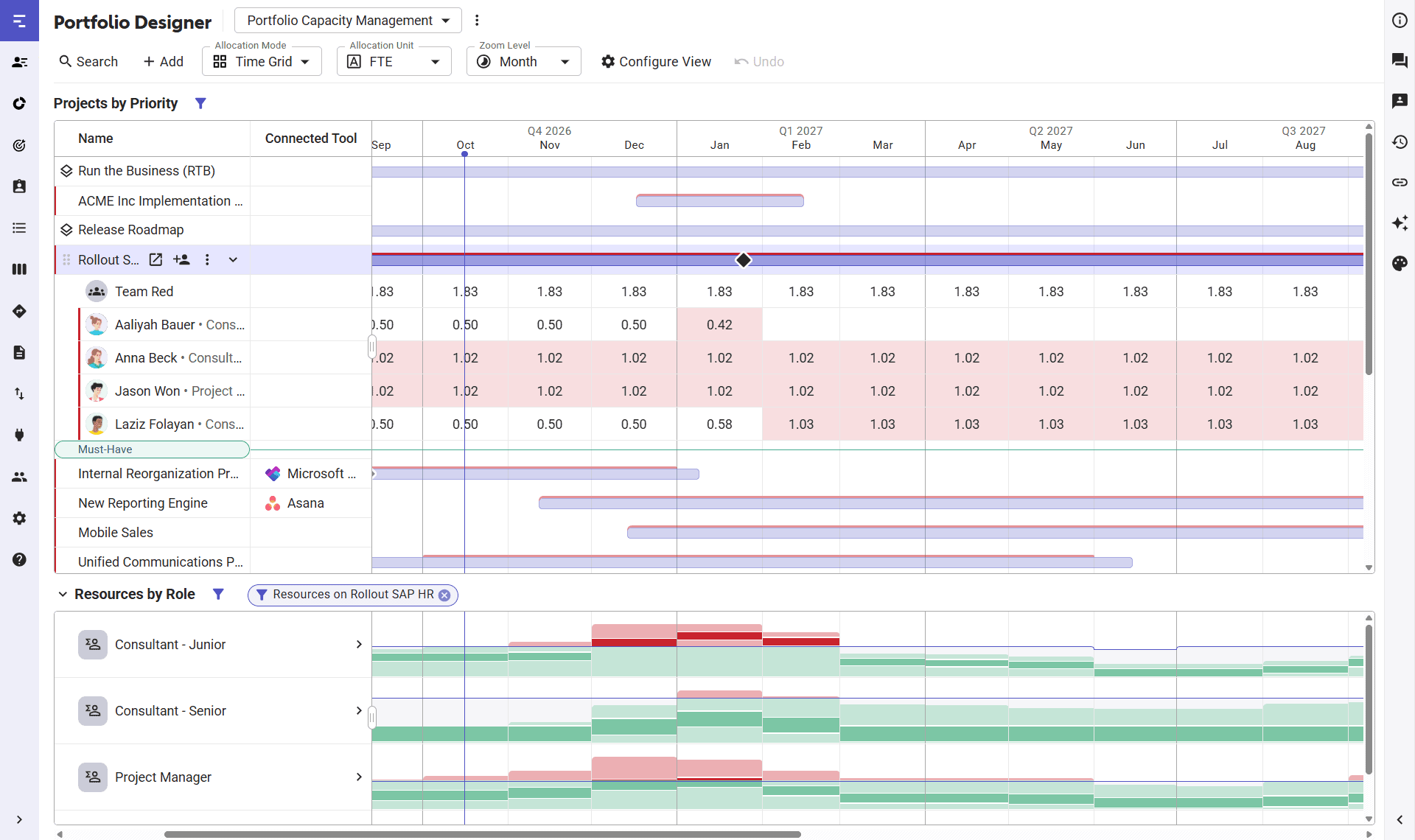Remove the Resources on Rollout SAP HR filter
Viewport: 1415px width, 840px height.
coord(444,595)
